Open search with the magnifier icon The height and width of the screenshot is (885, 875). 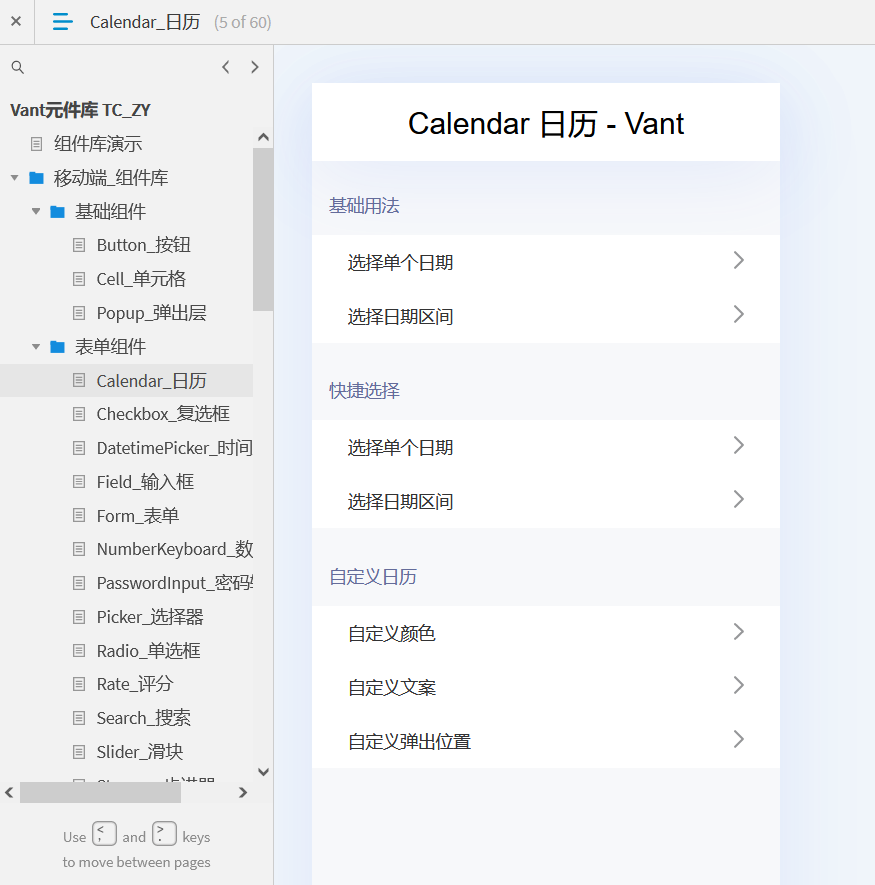[x=18, y=67]
